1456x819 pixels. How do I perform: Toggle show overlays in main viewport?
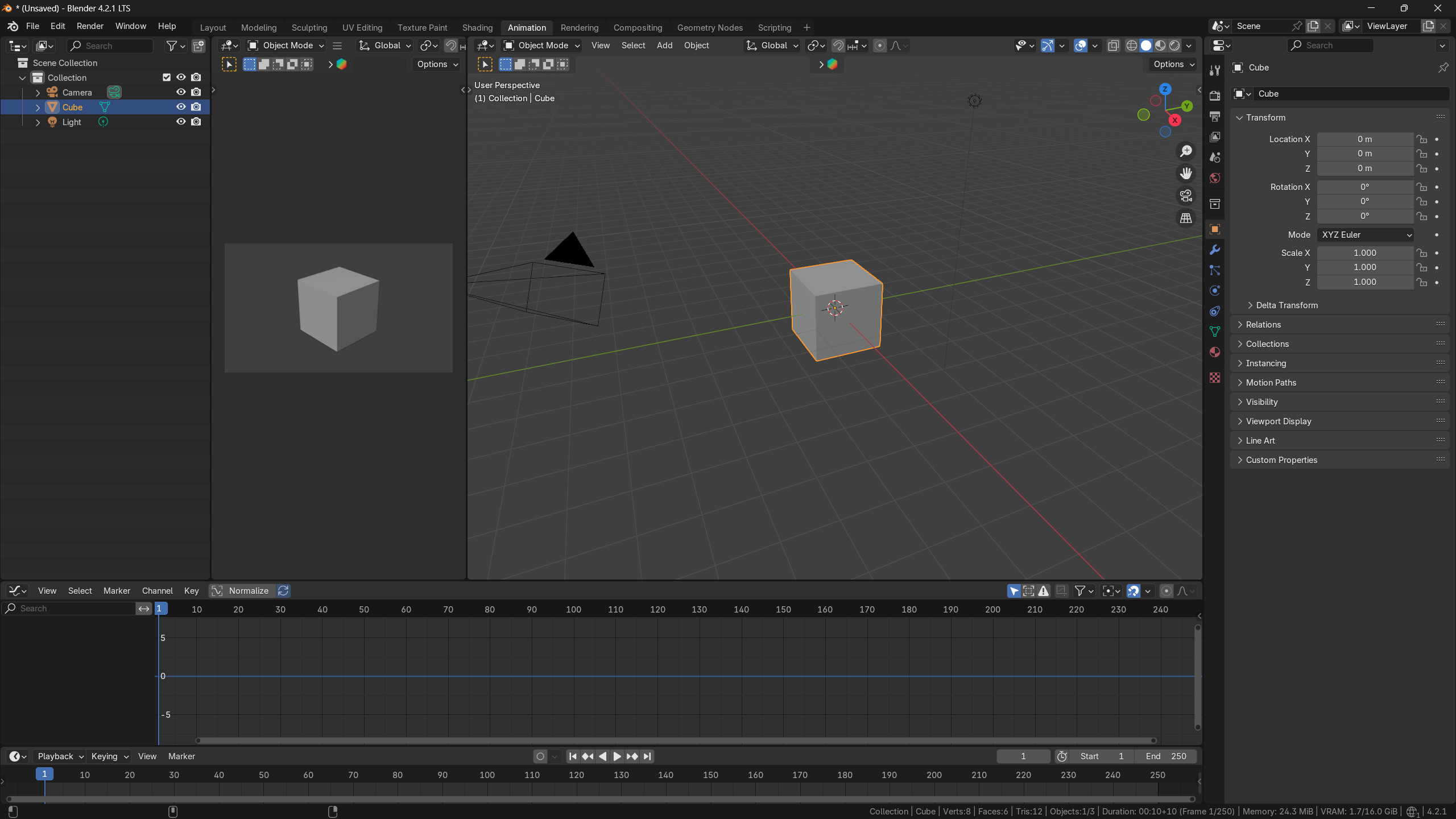(x=1081, y=45)
